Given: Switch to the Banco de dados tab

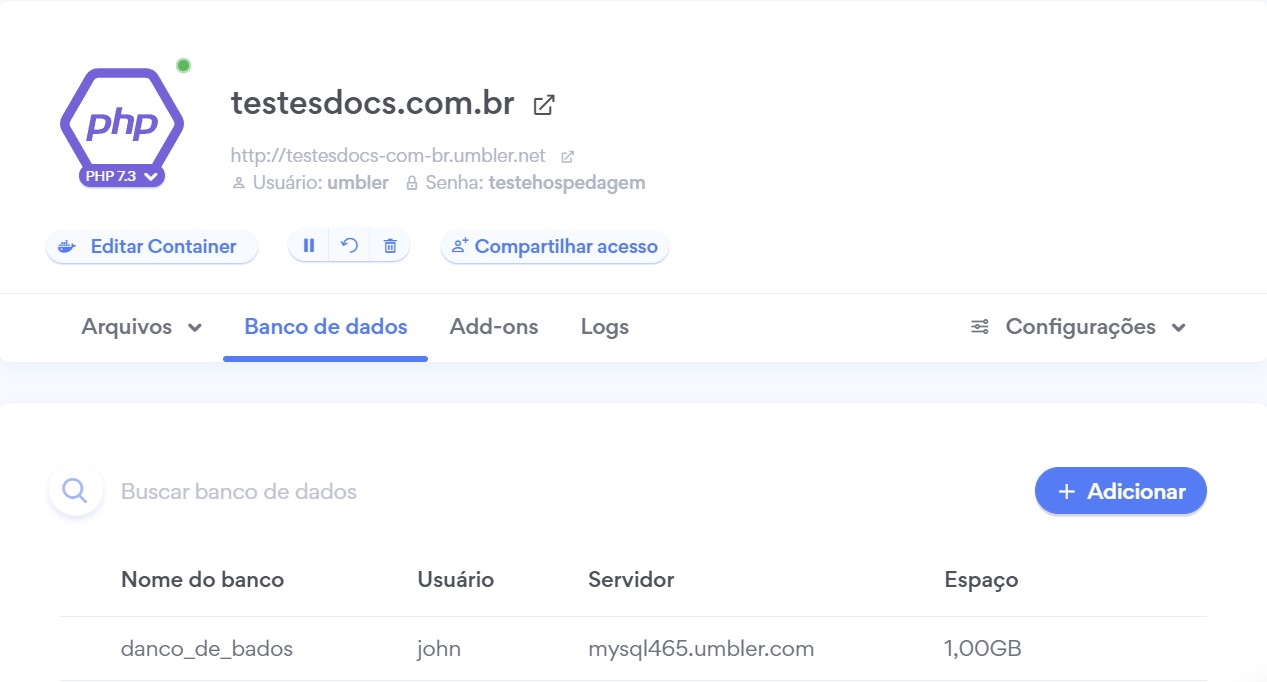Looking at the screenshot, I should pyautogui.click(x=326, y=327).
